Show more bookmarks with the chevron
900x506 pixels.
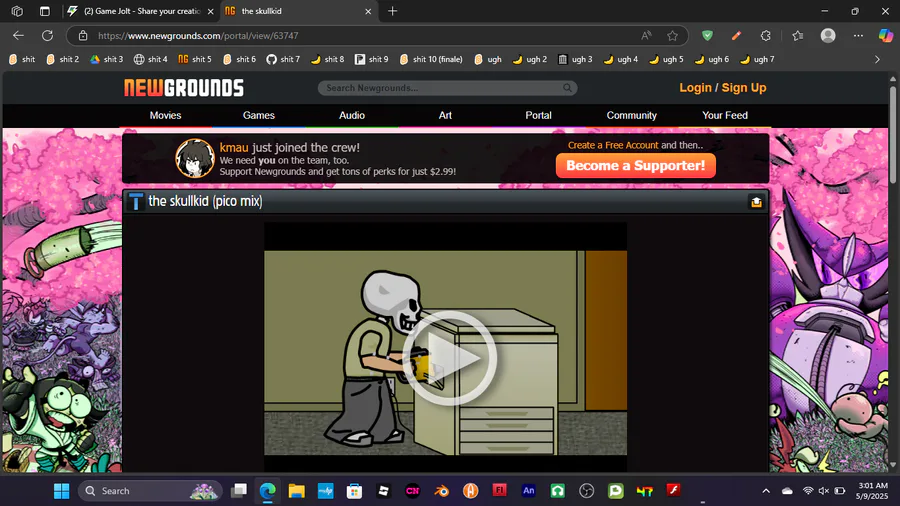pyautogui.click(x=877, y=59)
